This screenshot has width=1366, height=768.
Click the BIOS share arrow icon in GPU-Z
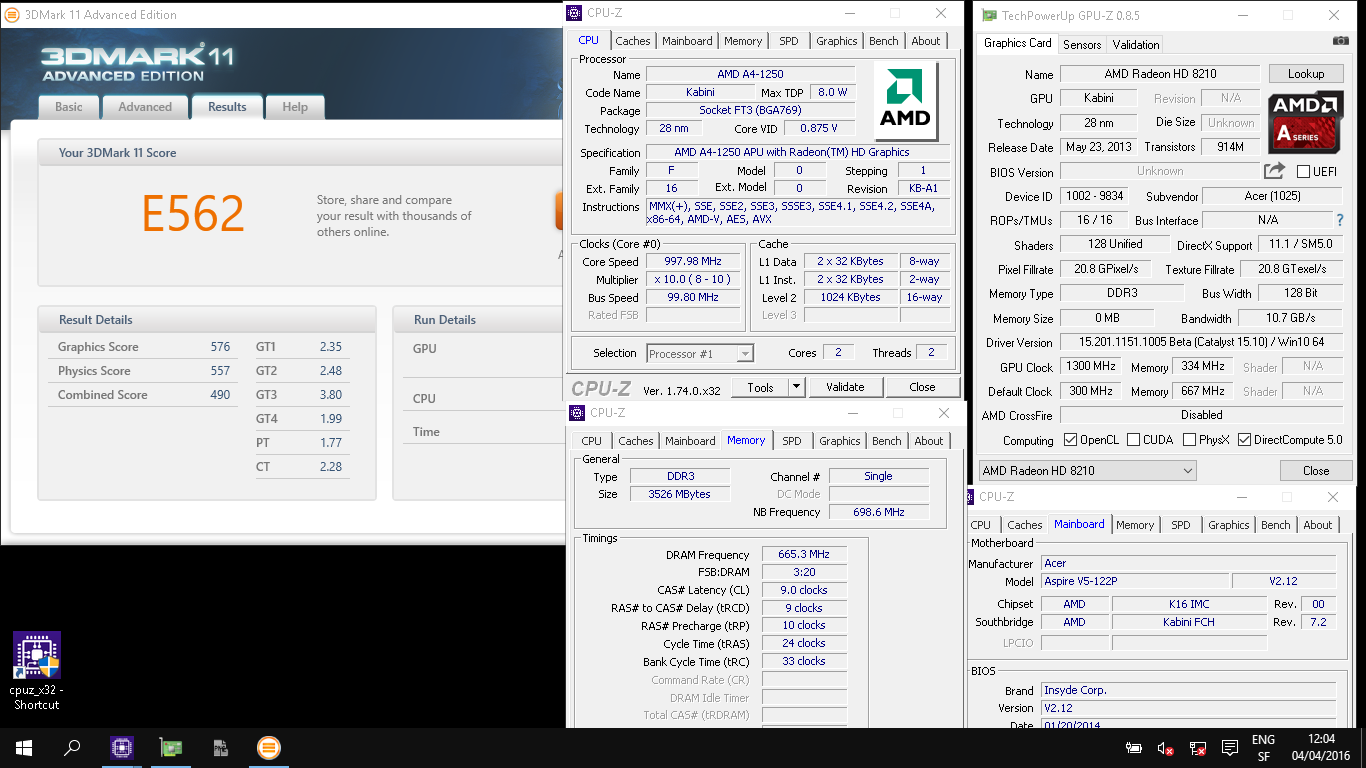1274,171
